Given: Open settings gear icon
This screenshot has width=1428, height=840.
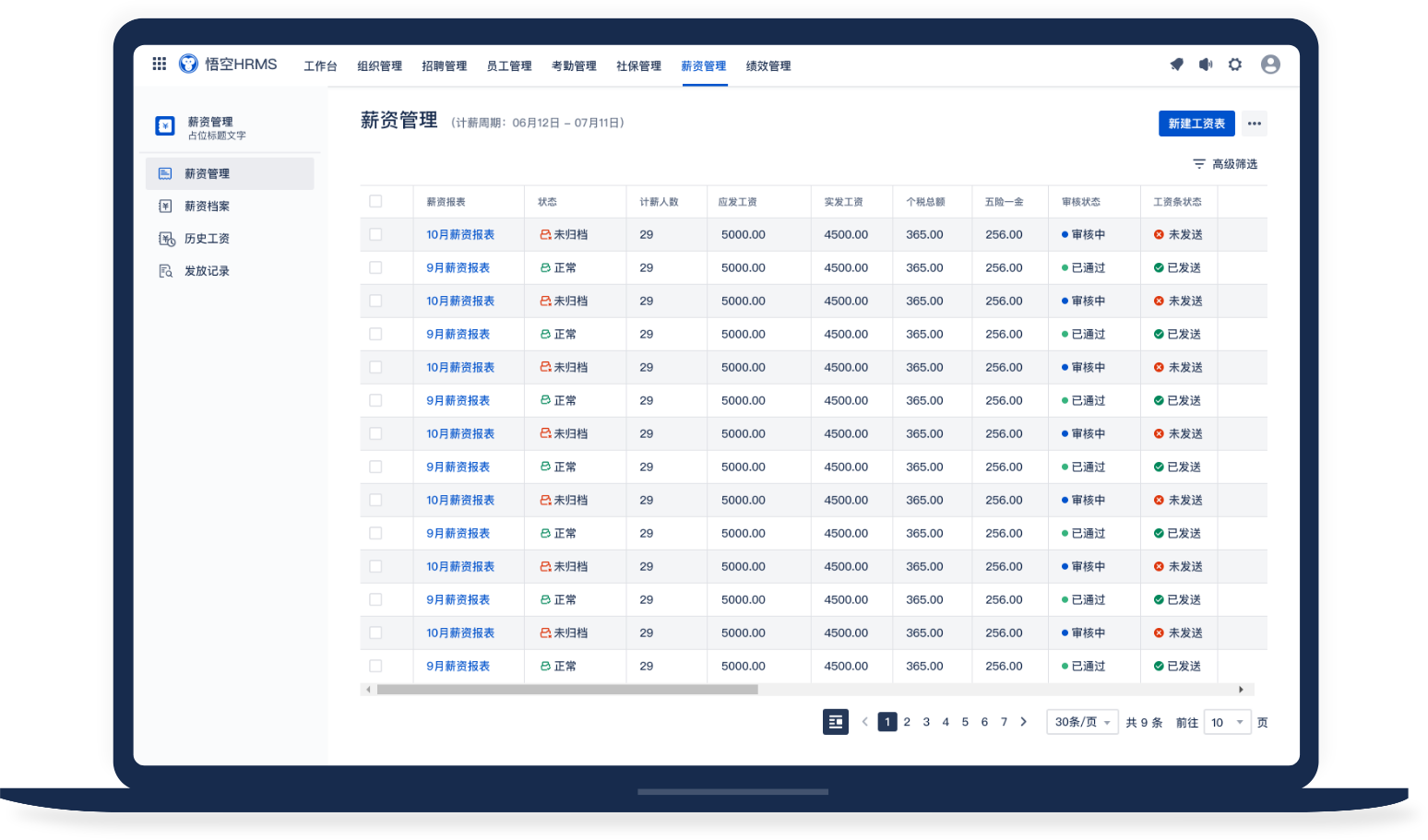Looking at the screenshot, I should point(1235,65).
